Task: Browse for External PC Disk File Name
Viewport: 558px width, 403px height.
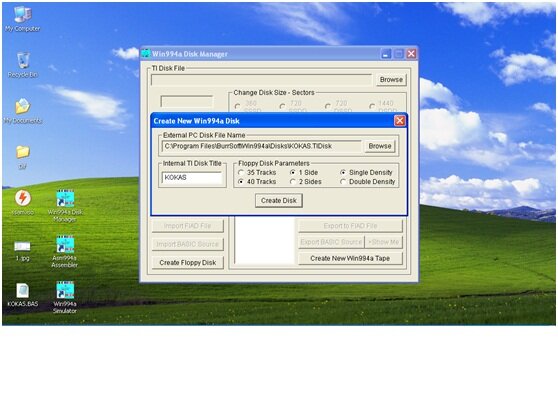Action: tap(380, 146)
